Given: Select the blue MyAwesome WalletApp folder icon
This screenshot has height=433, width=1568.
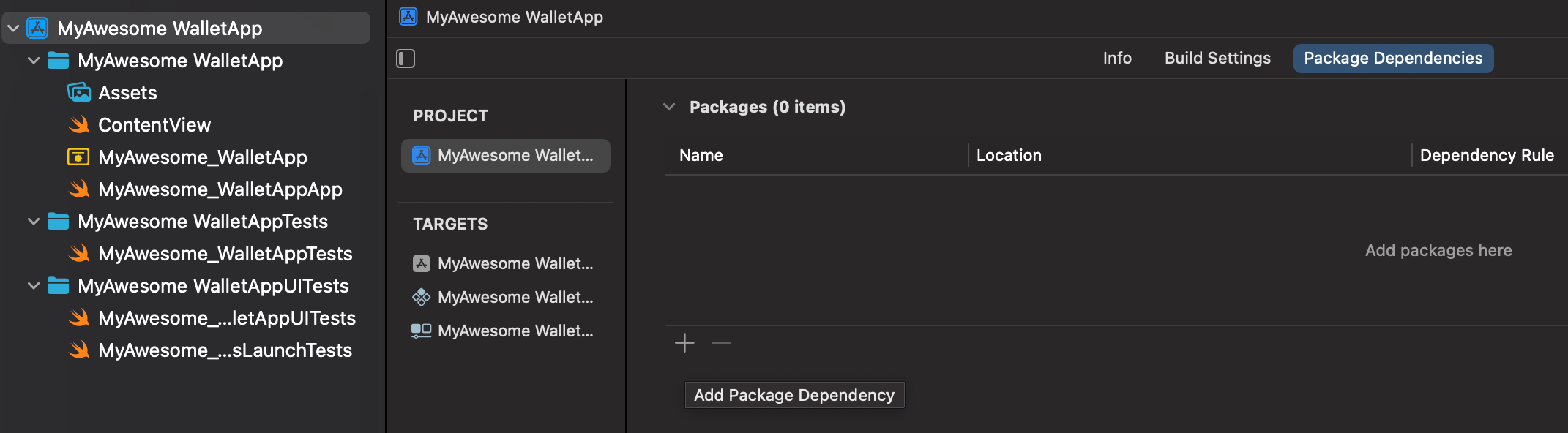Looking at the screenshot, I should tap(58, 61).
